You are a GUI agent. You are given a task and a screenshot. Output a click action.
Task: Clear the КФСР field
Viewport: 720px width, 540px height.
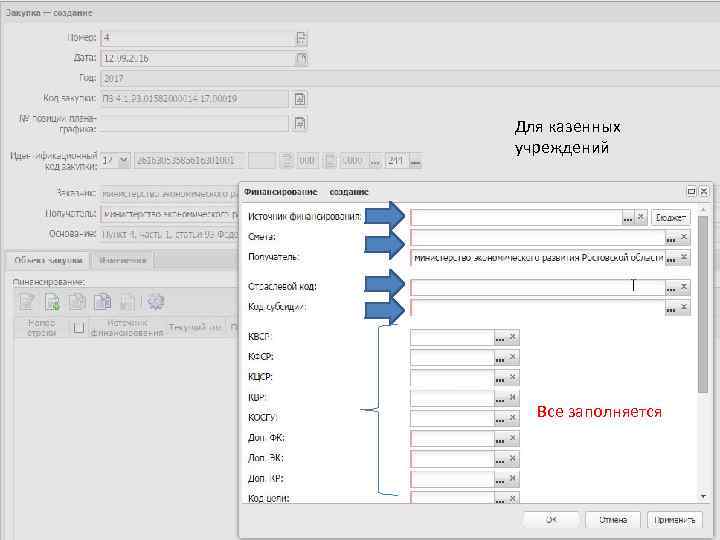(x=513, y=358)
